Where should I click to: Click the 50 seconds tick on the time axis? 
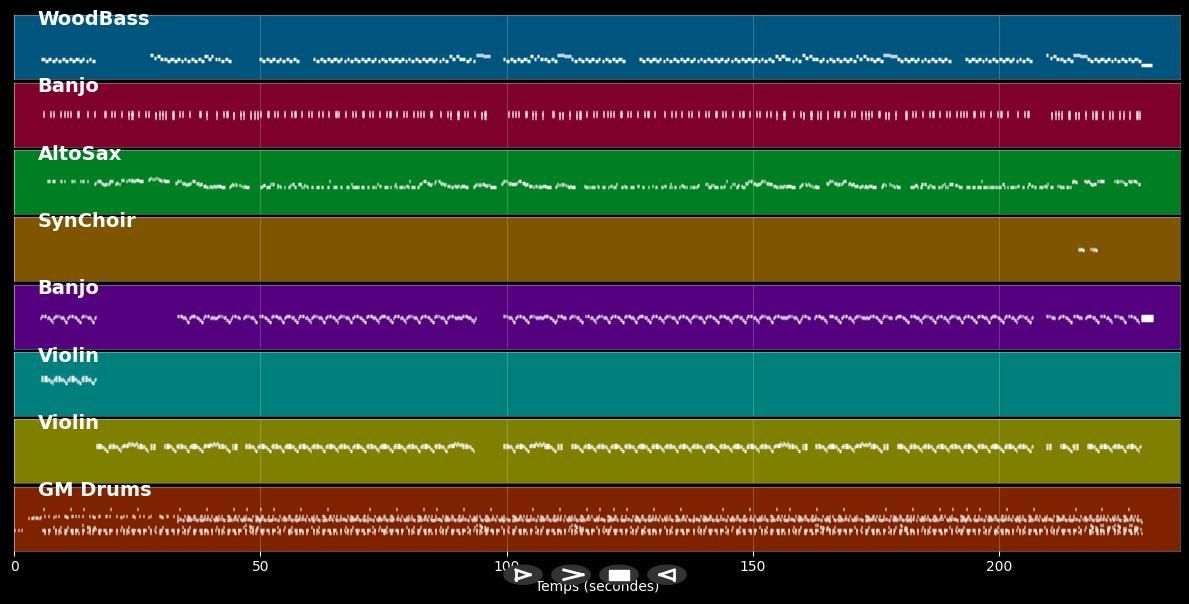point(260,567)
